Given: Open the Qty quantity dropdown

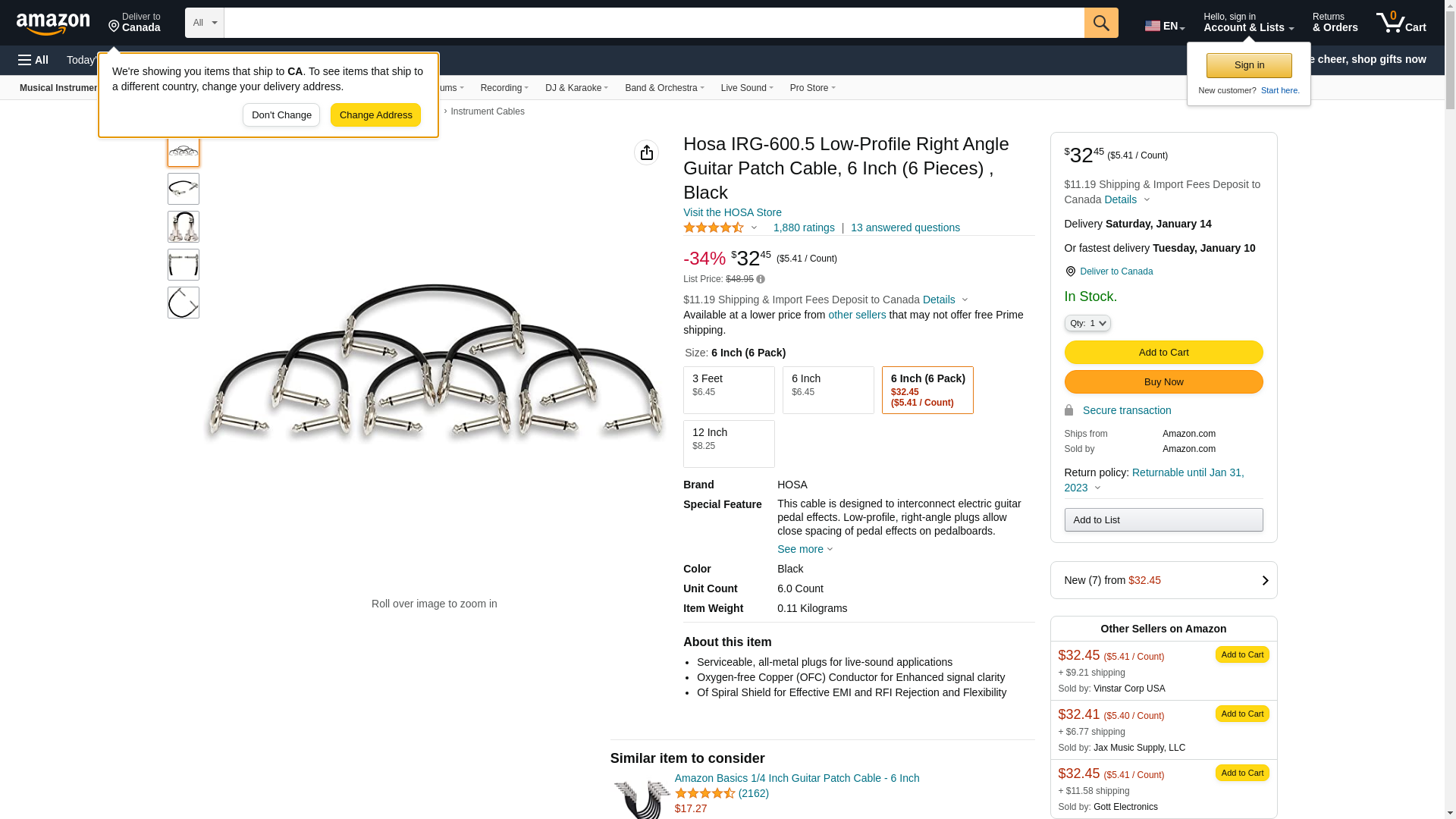Looking at the screenshot, I should point(1087,323).
